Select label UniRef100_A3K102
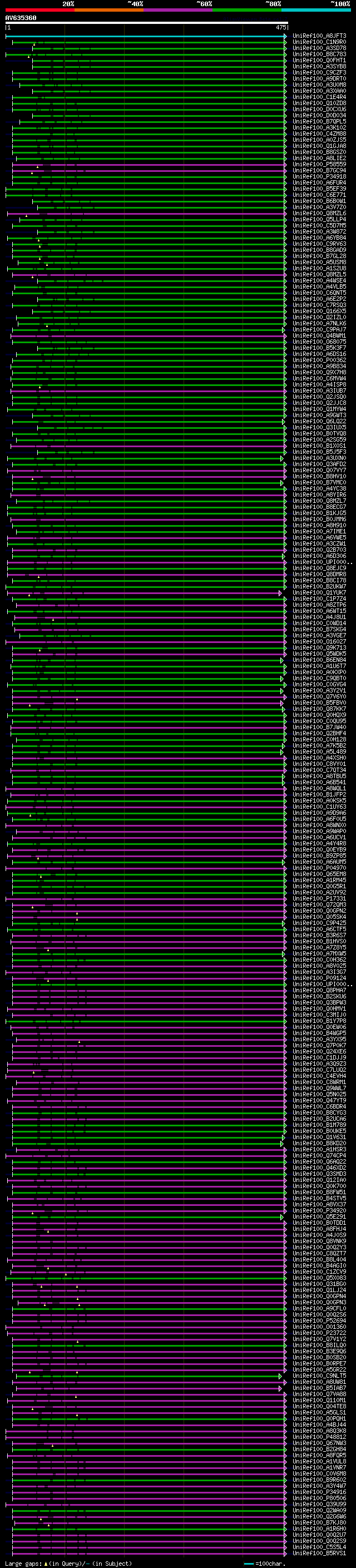356x1568 pixels. (x=319, y=128)
